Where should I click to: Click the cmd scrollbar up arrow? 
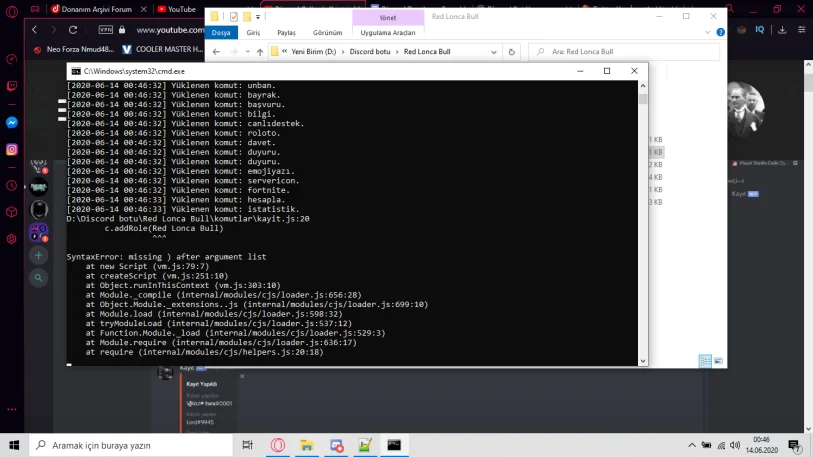coord(643,86)
